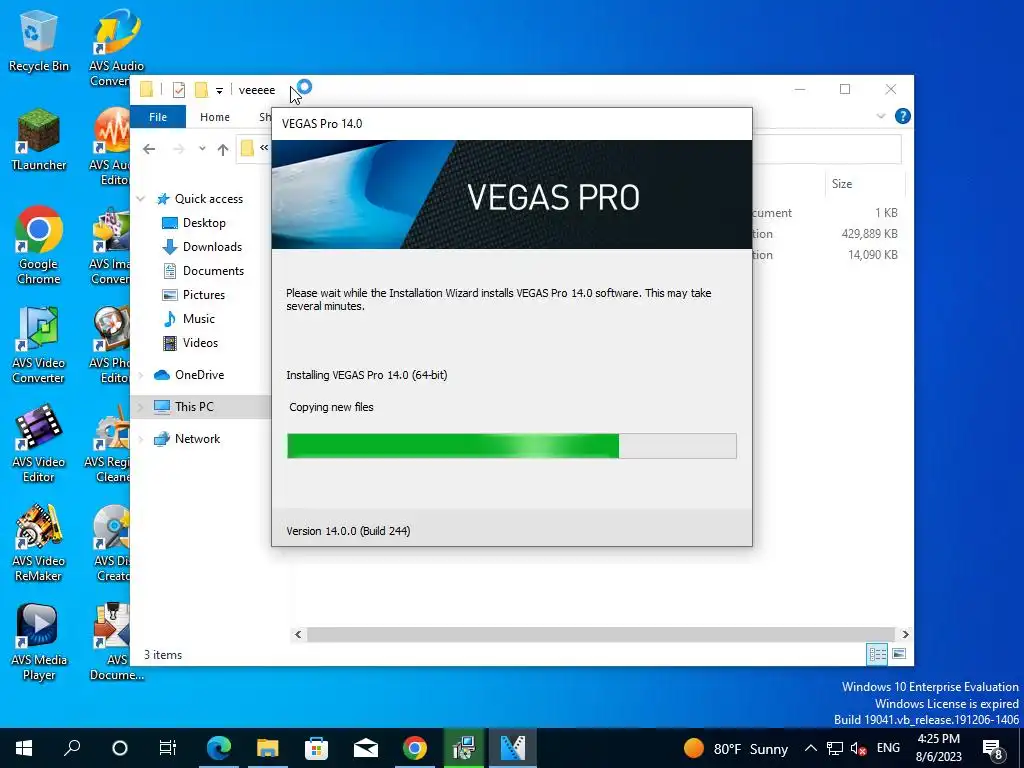Click scrollbar right arrow in Explorer
This screenshot has width=1024, height=768.
(x=905, y=634)
